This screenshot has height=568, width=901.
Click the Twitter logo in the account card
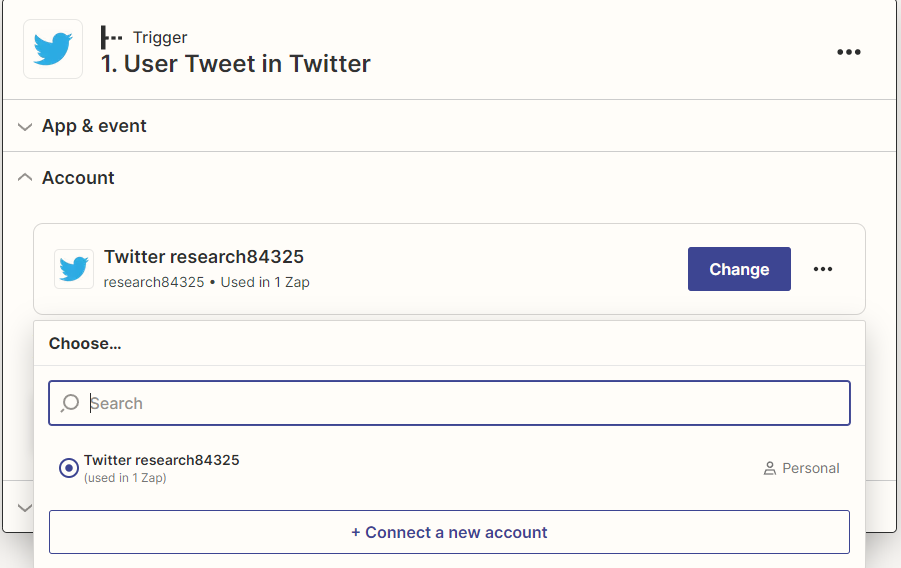74,269
